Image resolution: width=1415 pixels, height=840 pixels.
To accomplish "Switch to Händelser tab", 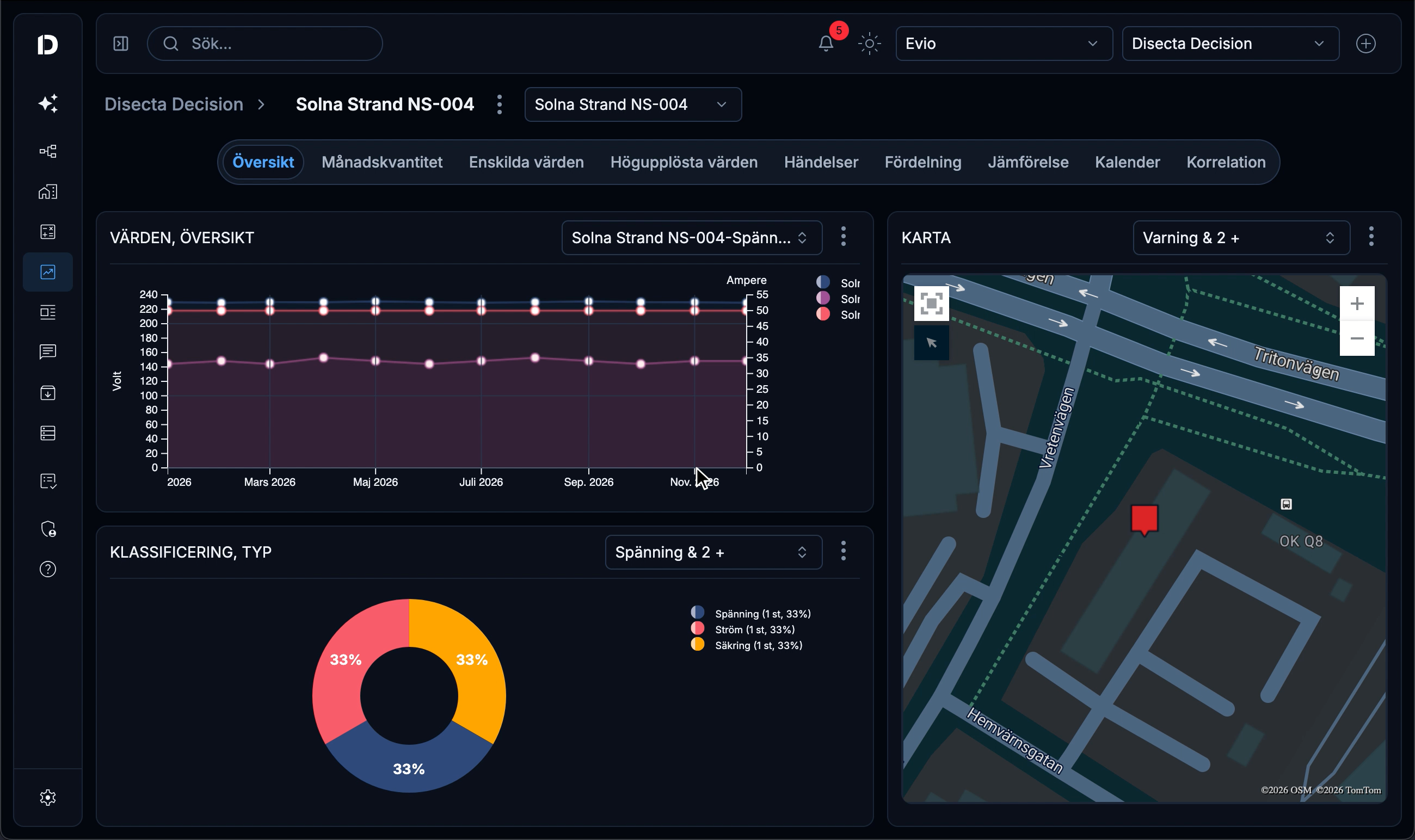I will tap(821, 163).
